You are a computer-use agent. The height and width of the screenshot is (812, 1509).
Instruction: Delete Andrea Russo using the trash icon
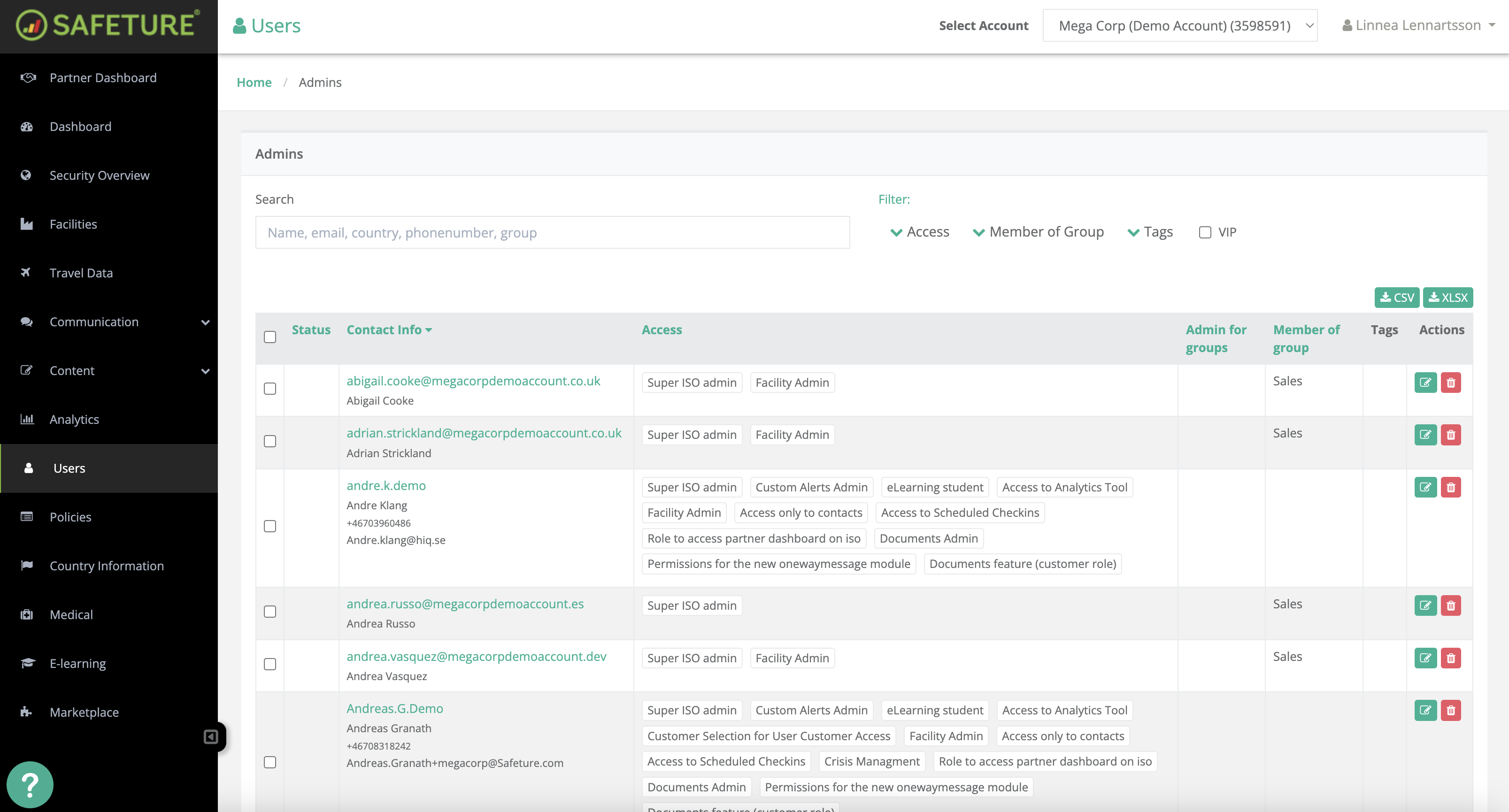[1451, 605]
